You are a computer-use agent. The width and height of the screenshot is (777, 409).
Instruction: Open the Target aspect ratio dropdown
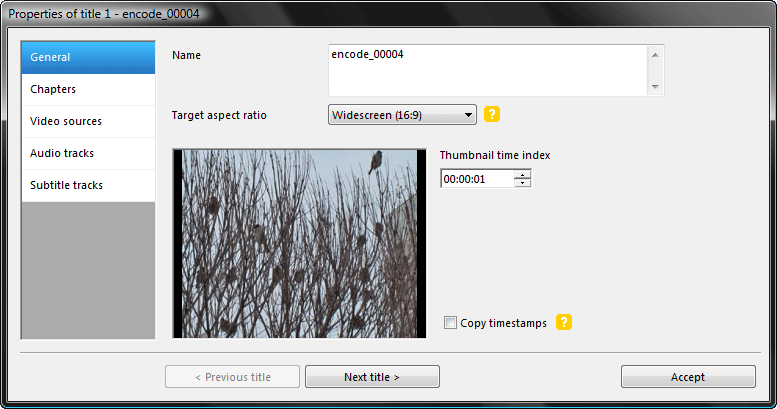(x=402, y=115)
